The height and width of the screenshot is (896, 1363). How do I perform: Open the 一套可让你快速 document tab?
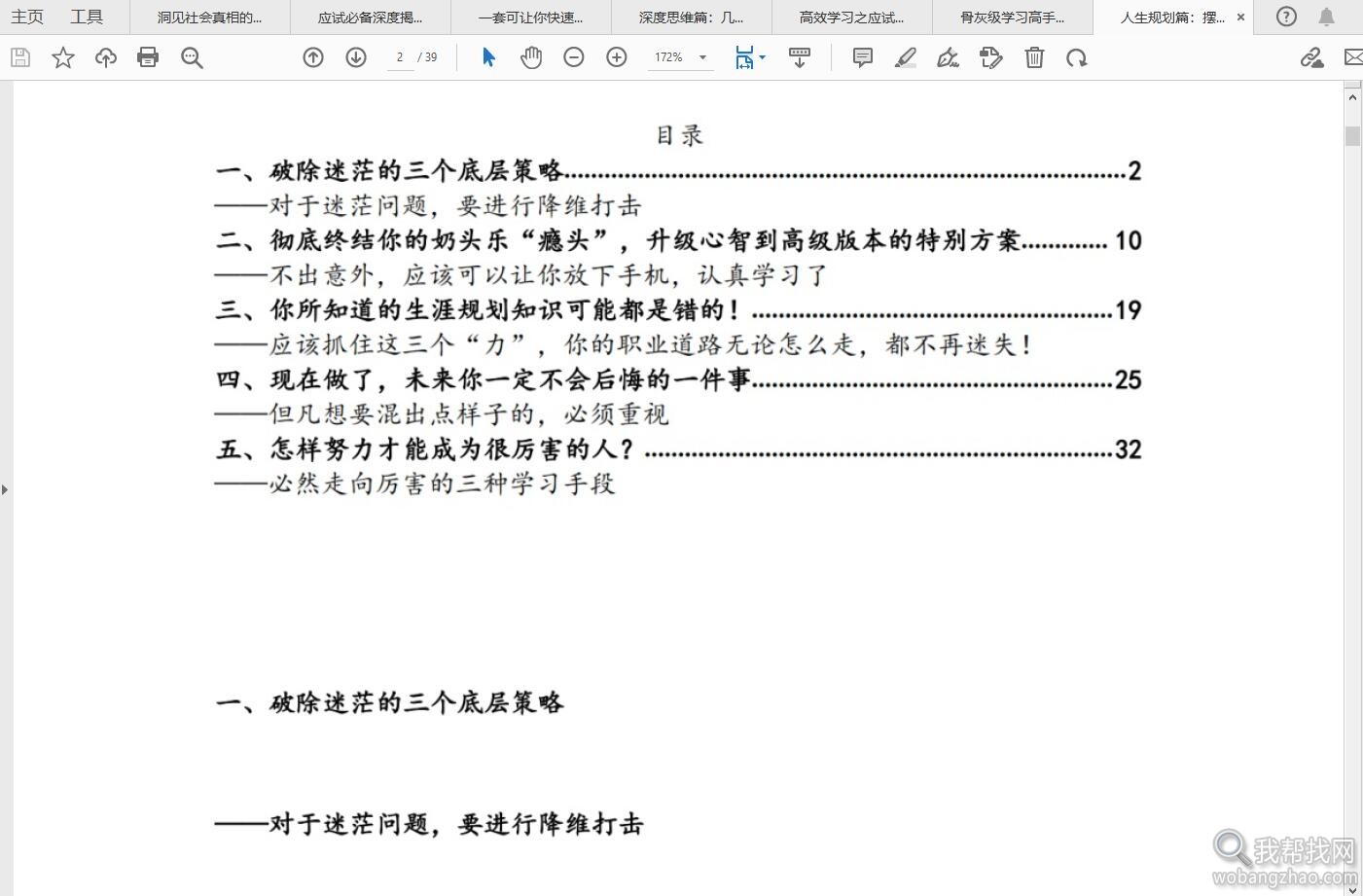[531, 17]
